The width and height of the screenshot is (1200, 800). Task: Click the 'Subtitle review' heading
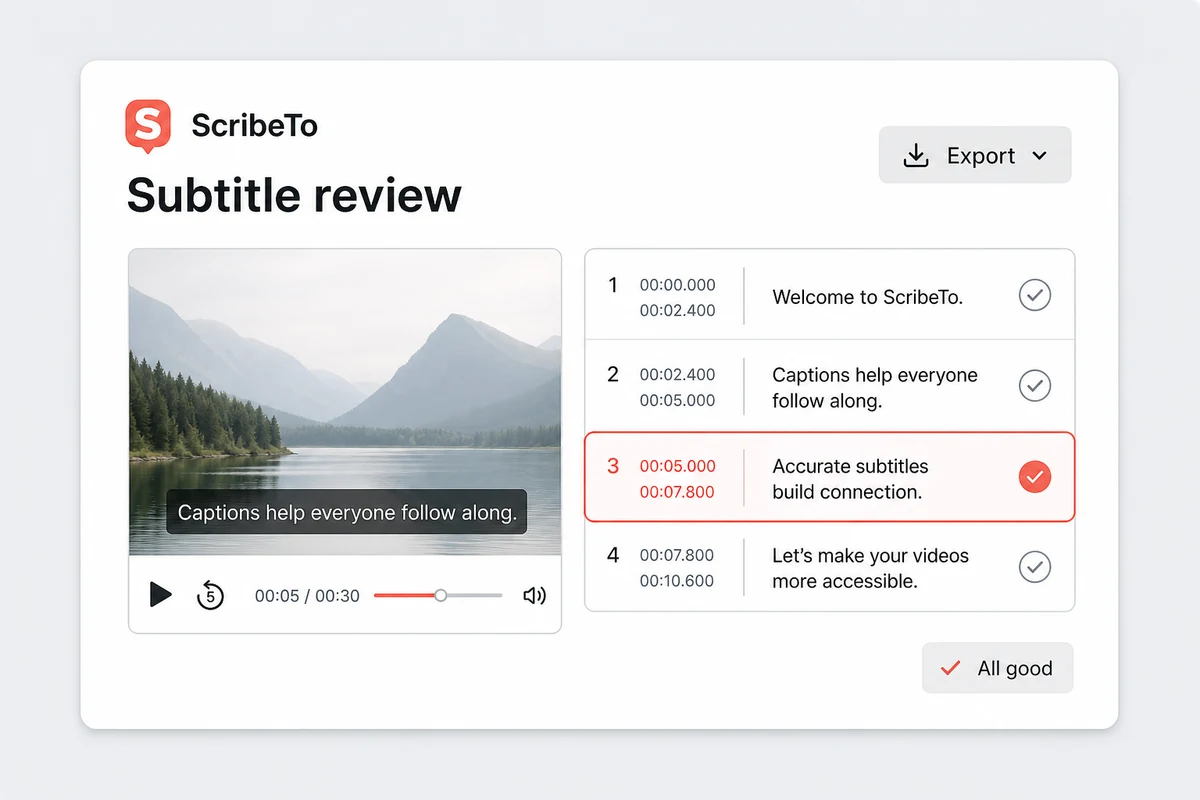coord(294,195)
